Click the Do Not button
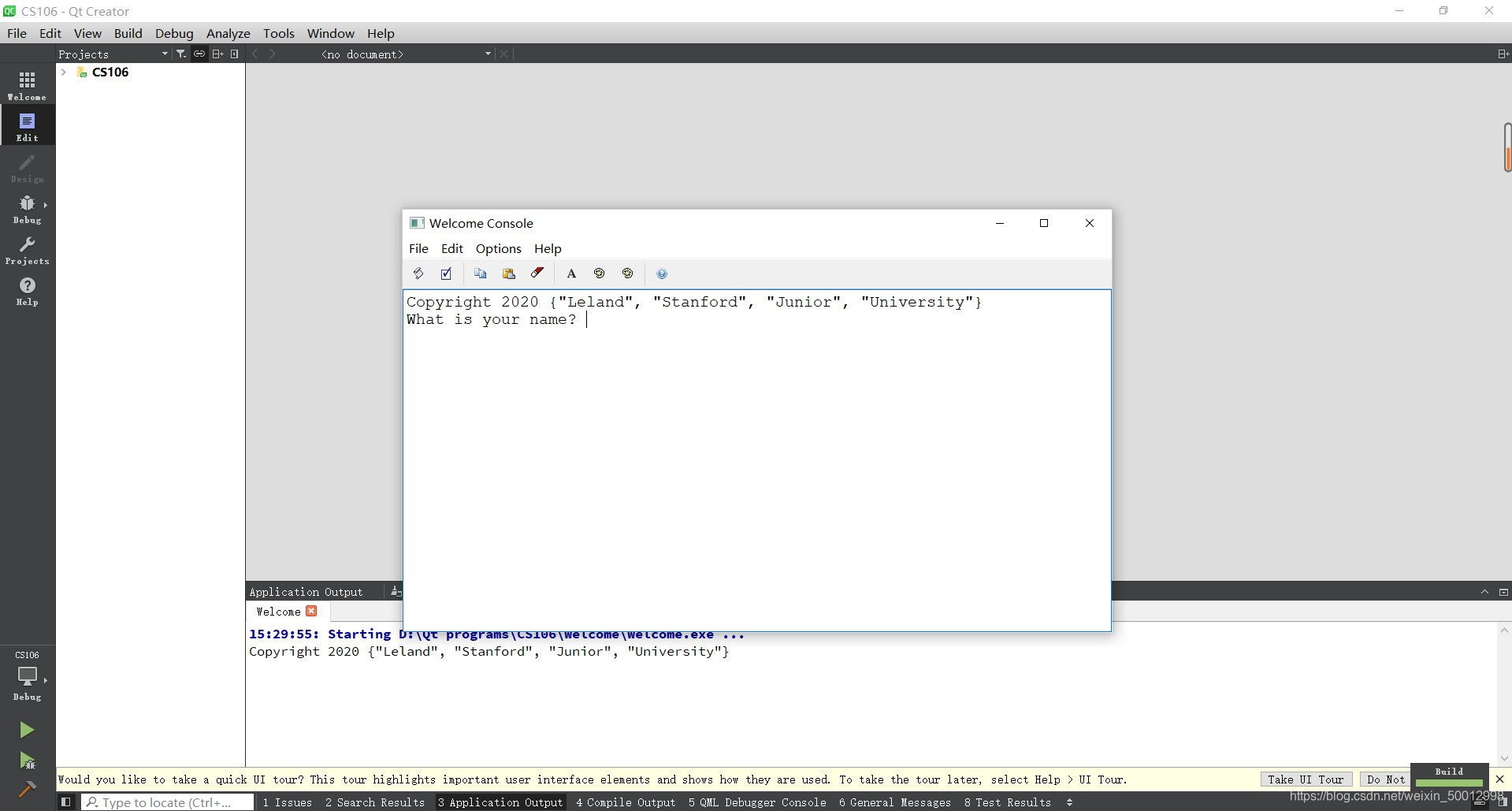The height and width of the screenshot is (811, 1512). 1385,779
